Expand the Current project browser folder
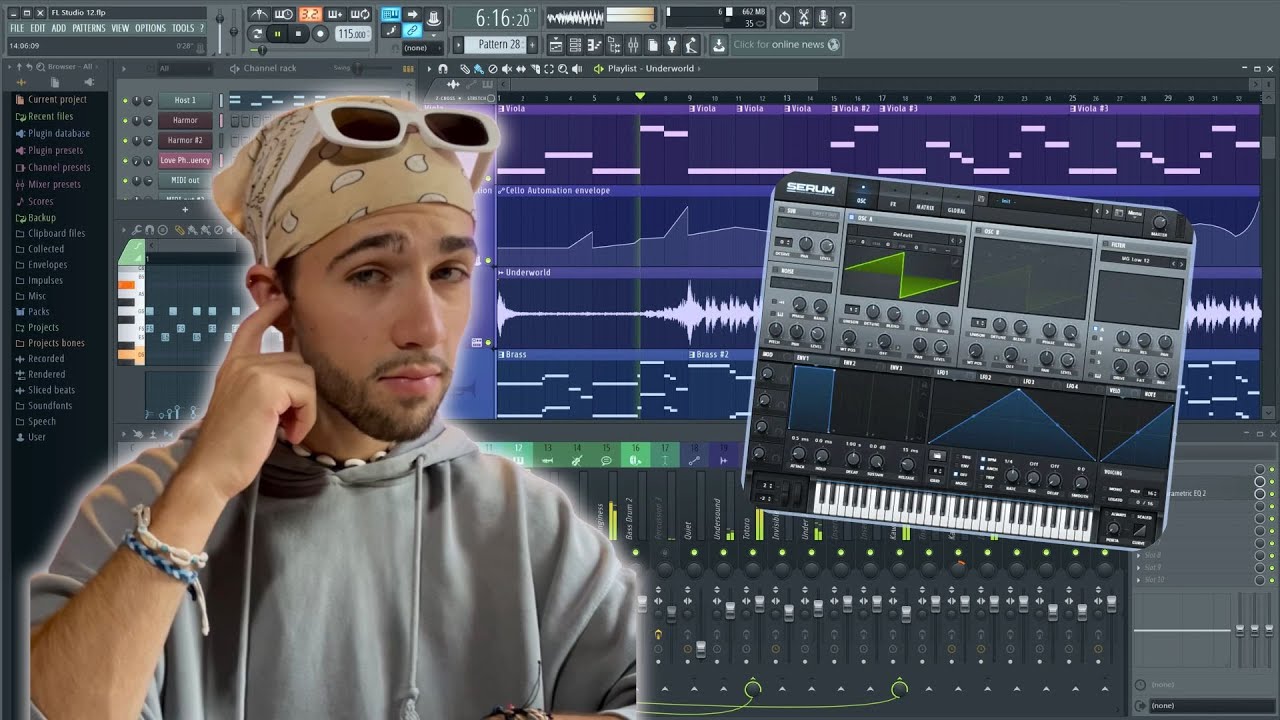Screen dimensions: 1280x720 [x=57, y=100]
